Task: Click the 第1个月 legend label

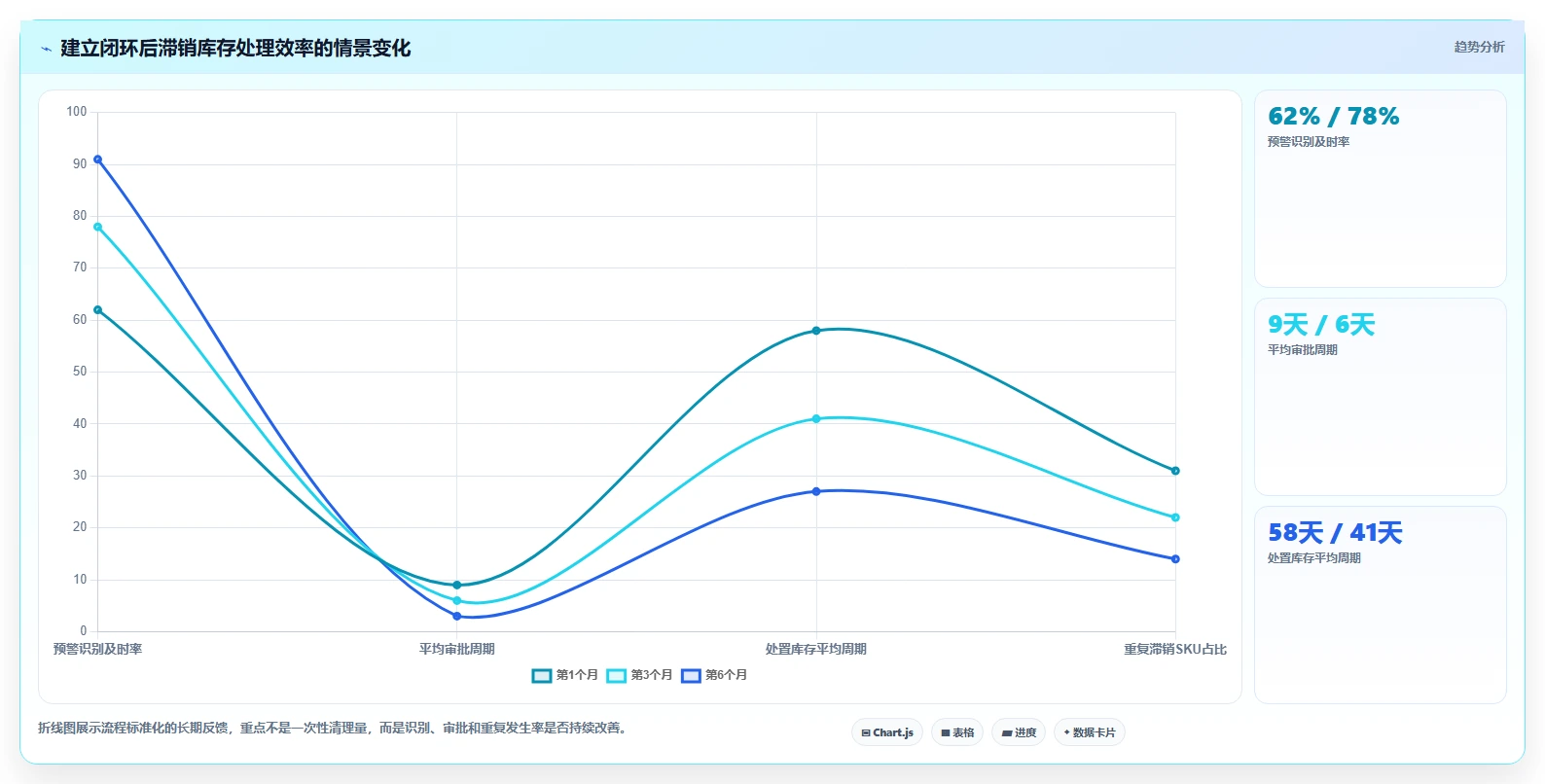Action: coord(577,675)
